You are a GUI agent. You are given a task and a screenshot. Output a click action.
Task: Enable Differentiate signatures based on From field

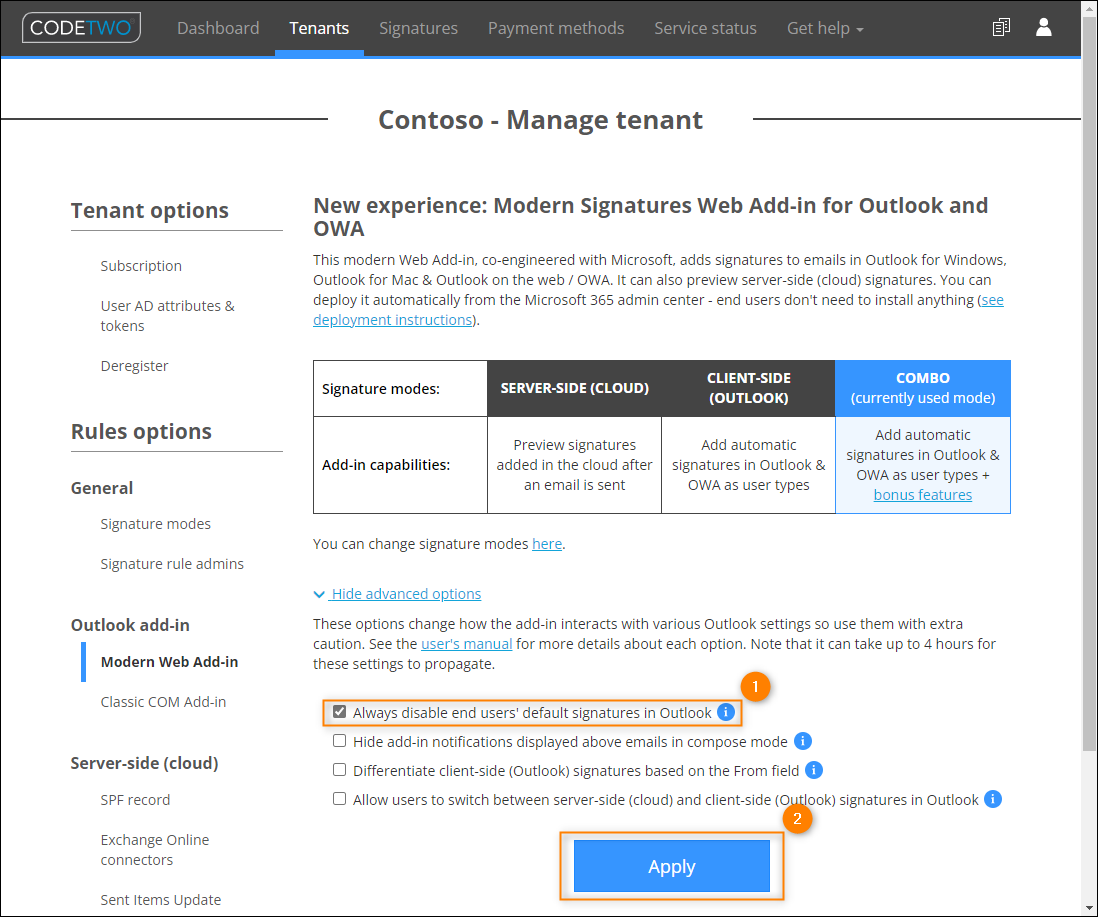pyautogui.click(x=340, y=770)
